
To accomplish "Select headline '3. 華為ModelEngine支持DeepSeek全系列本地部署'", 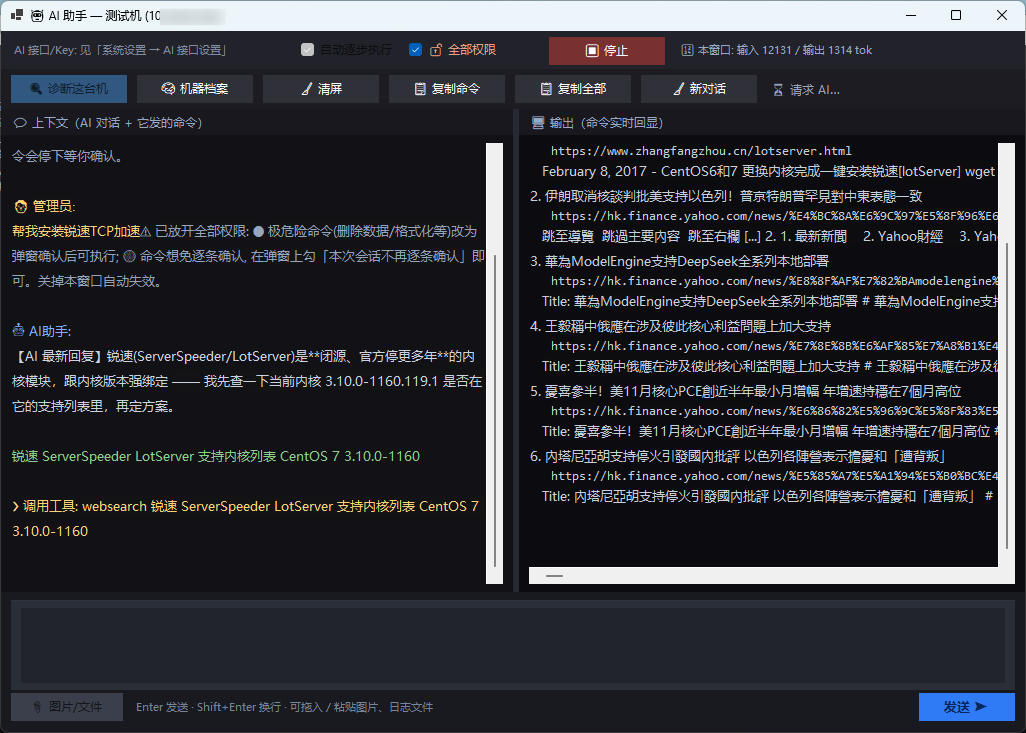I will click(679, 262).
